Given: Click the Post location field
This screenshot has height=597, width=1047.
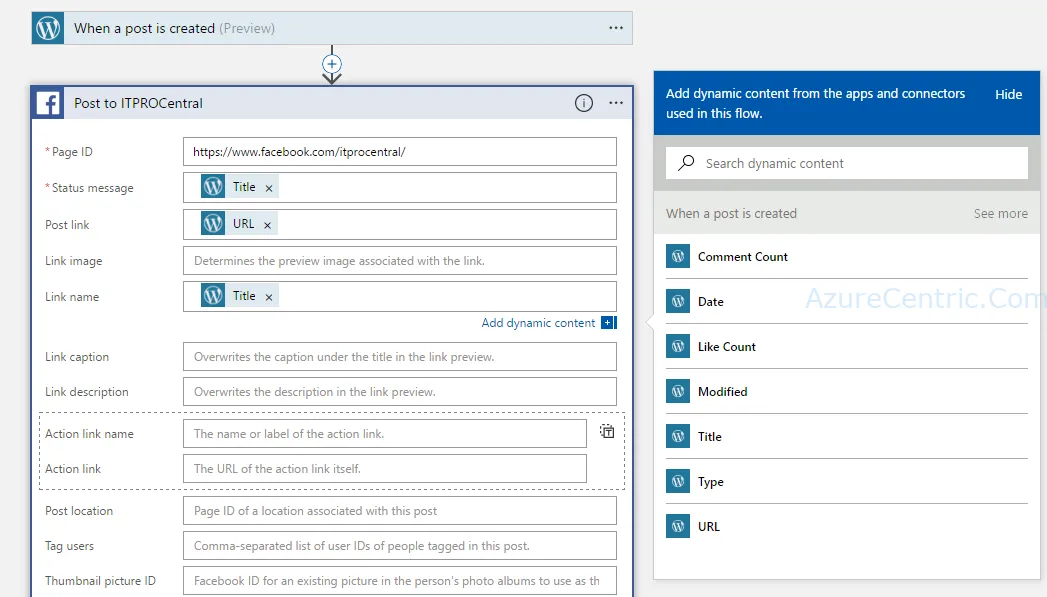Looking at the screenshot, I should [x=399, y=511].
